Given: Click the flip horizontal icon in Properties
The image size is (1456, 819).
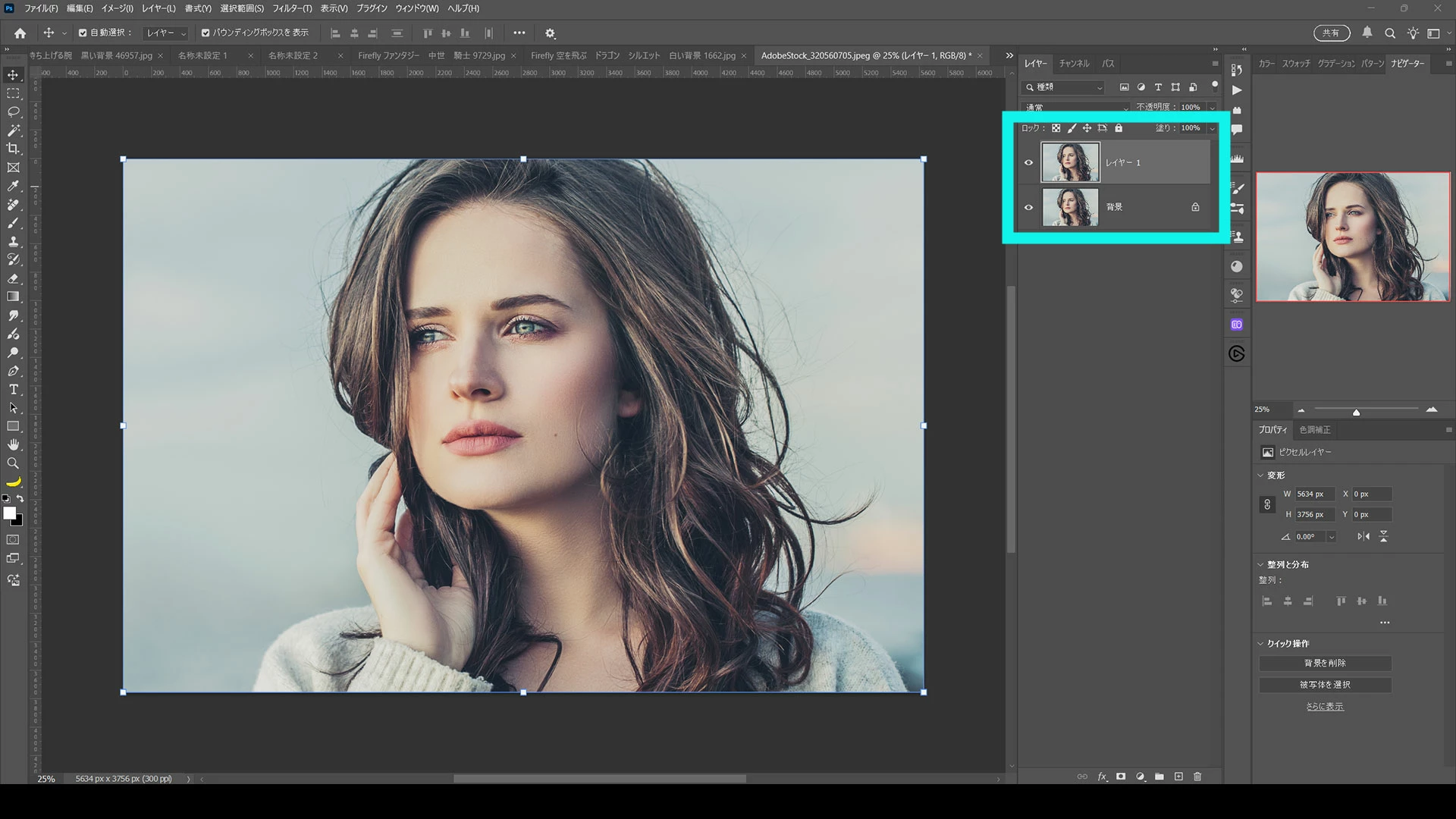Looking at the screenshot, I should tap(1363, 536).
